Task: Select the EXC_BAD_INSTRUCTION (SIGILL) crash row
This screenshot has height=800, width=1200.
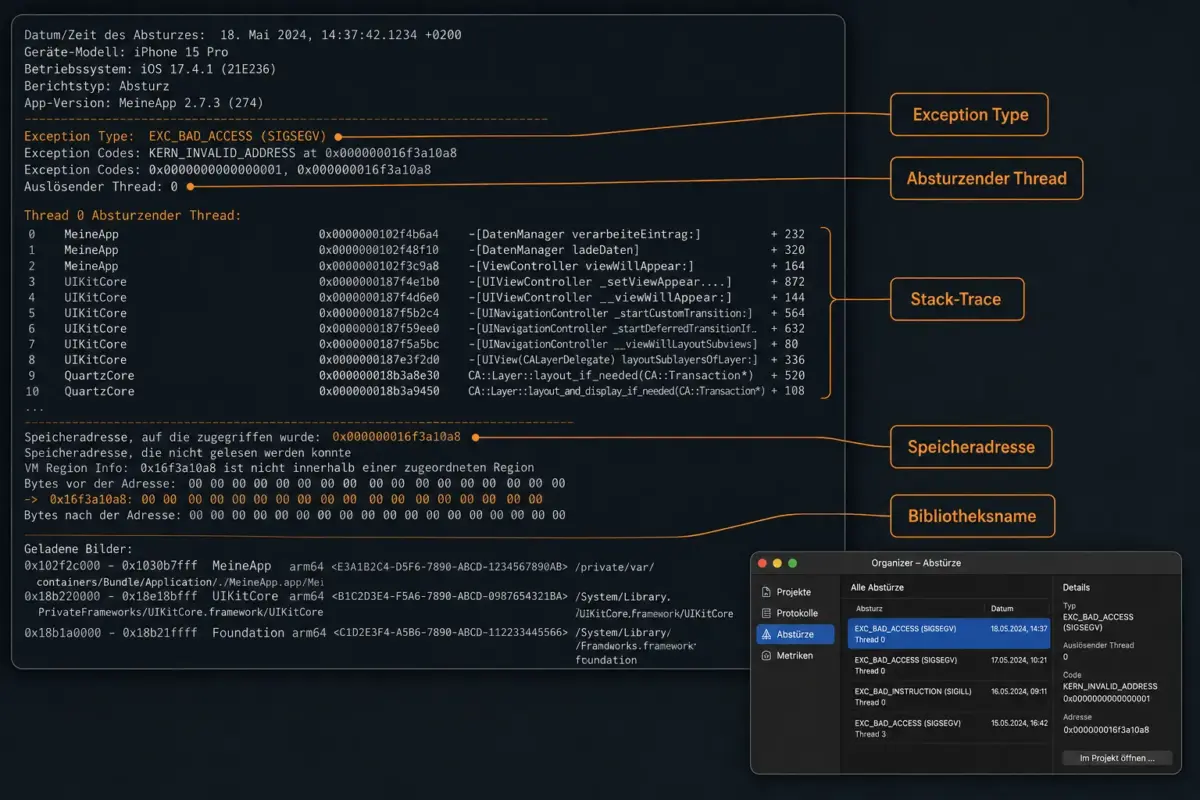Action: (x=949, y=696)
